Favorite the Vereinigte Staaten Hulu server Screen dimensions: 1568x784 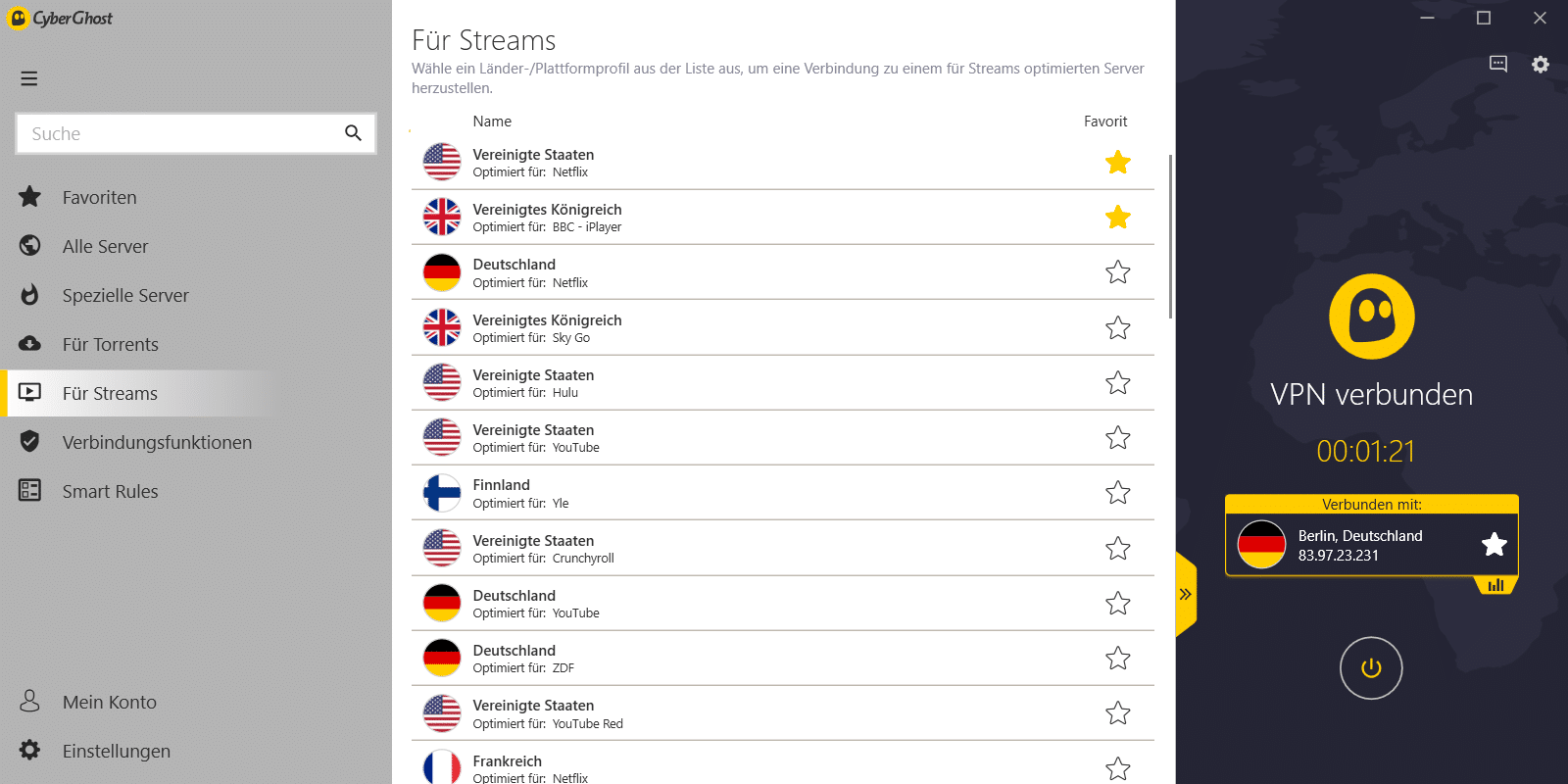pos(1118,383)
